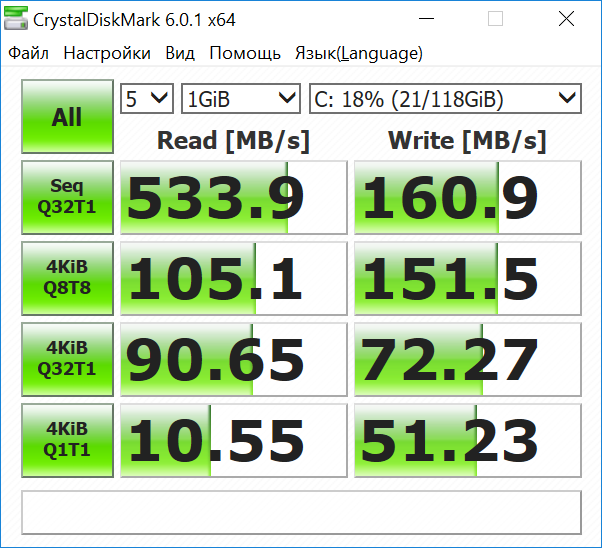The width and height of the screenshot is (602, 548).
Task: Click the CrystalDiskMark app icon in title bar
Action: (x=17, y=19)
